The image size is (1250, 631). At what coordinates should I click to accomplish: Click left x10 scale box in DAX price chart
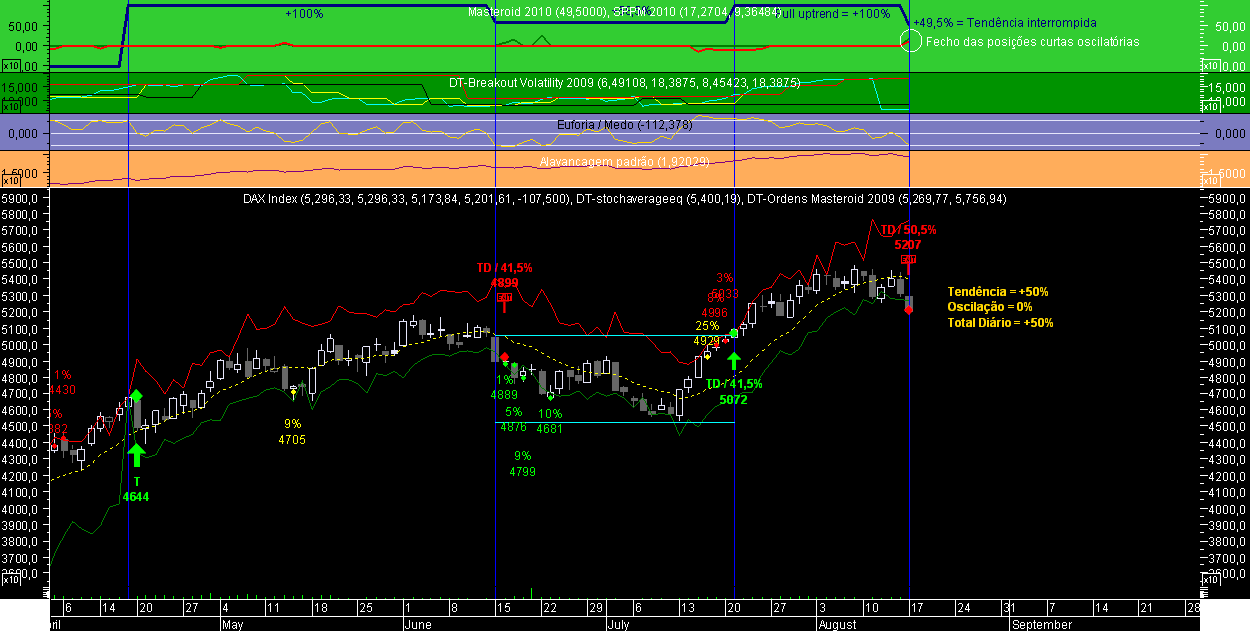coord(11,579)
